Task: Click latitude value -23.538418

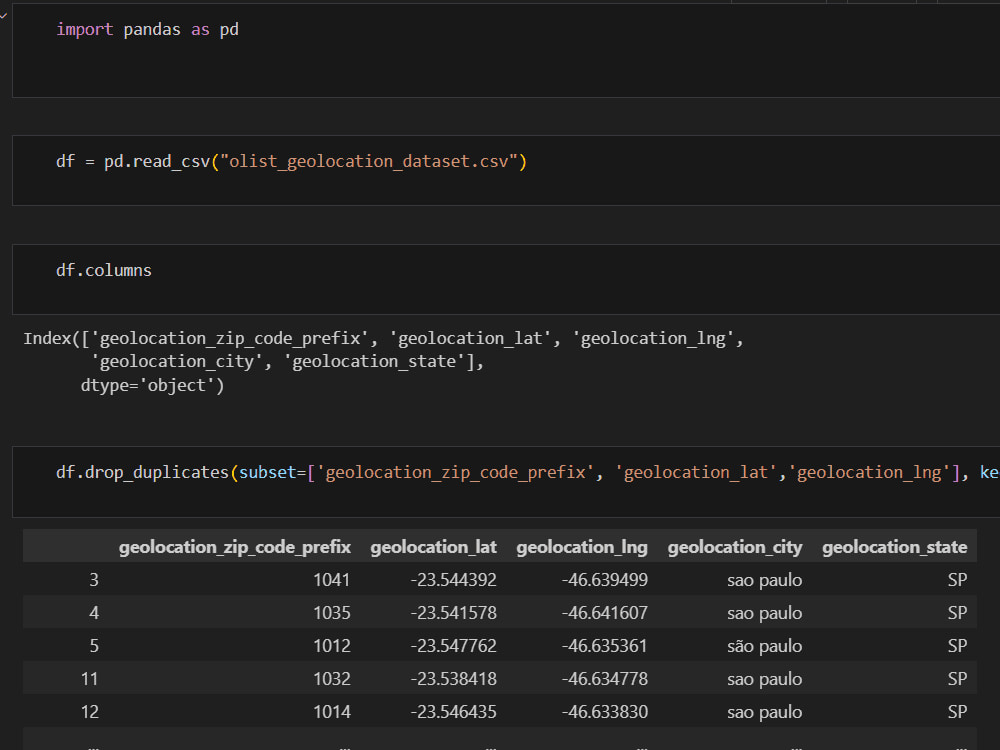Action: tap(453, 679)
